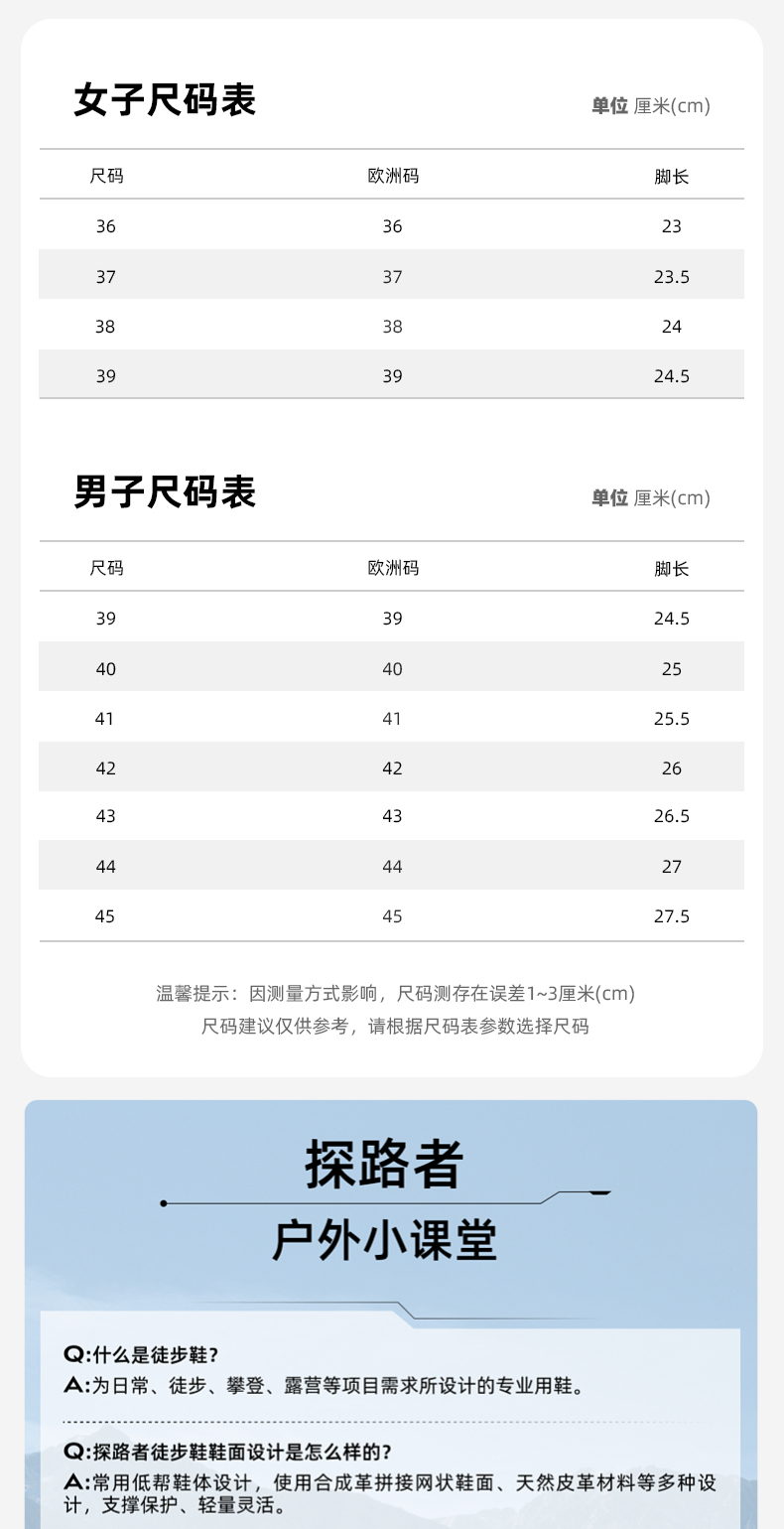Select the 欧洲码 column header in women's table
This screenshot has width=784, height=1529.
393,177
